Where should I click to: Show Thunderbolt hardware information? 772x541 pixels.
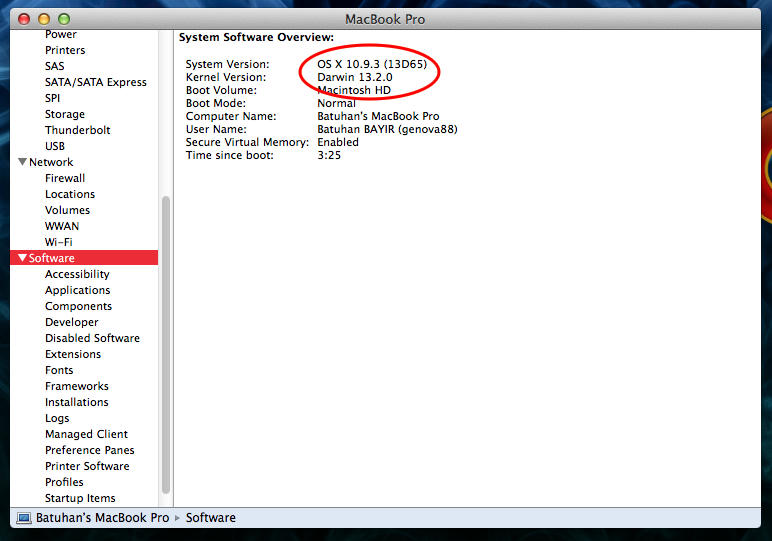tap(77, 130)
